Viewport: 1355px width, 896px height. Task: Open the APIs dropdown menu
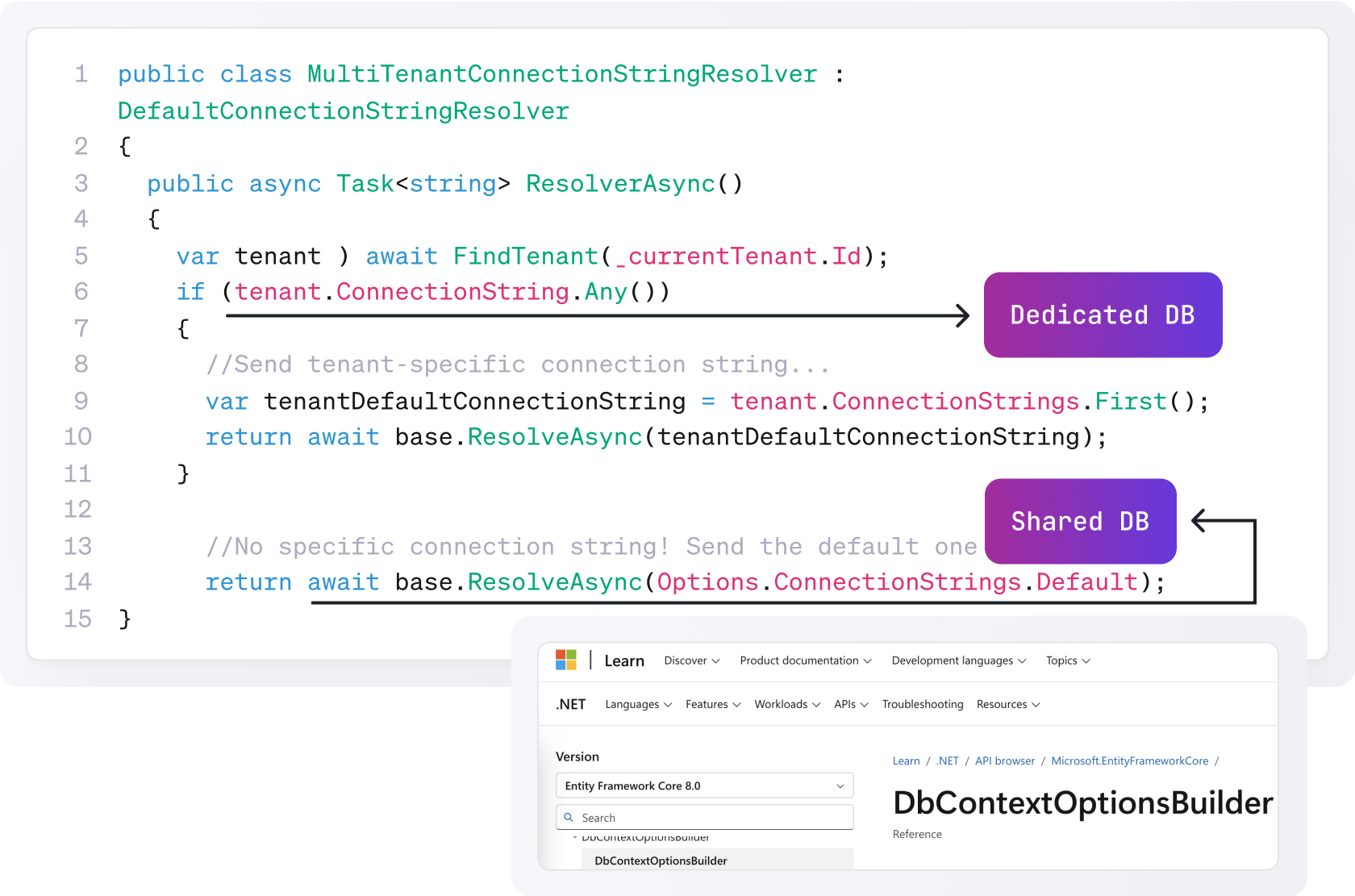851,704
